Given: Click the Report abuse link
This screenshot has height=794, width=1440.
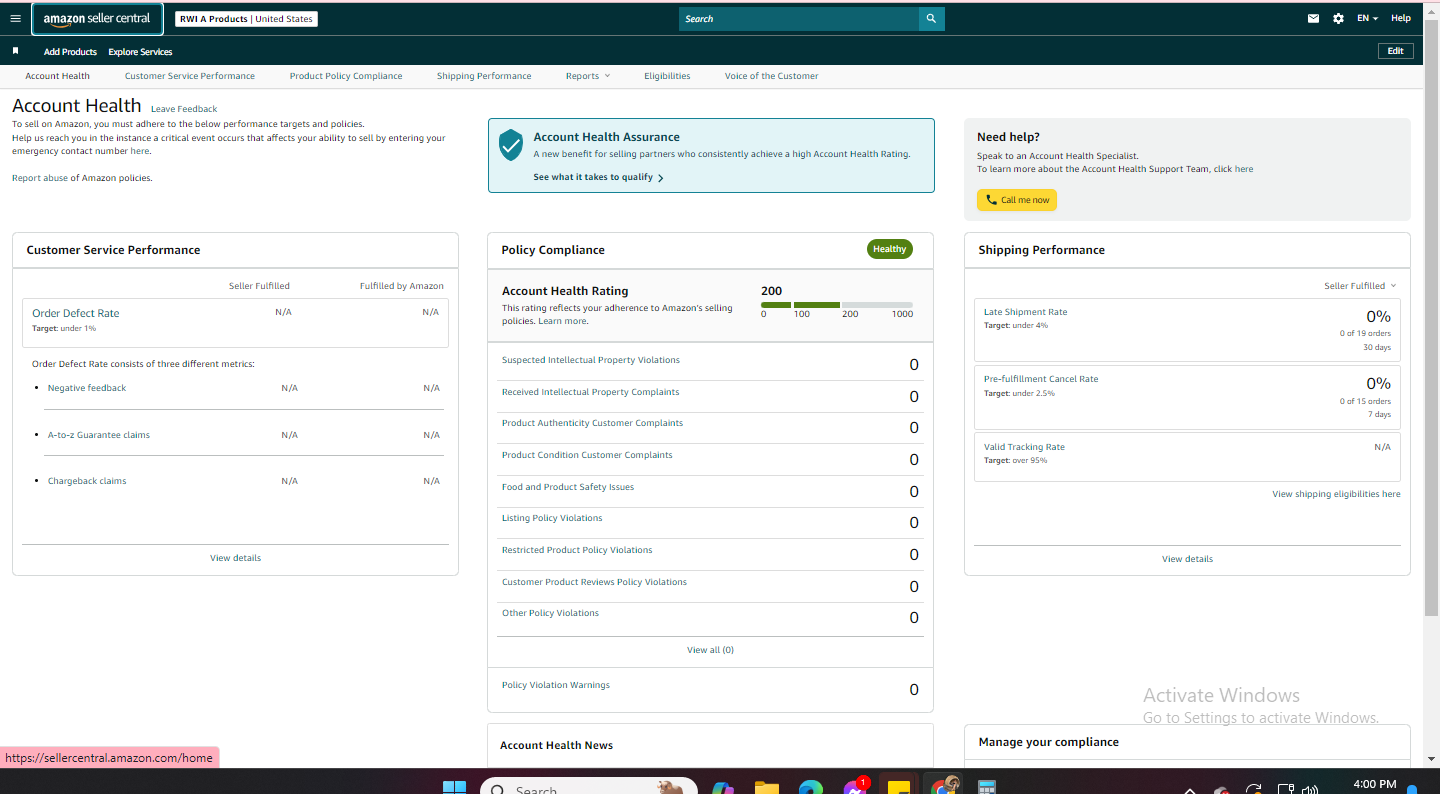Looking at the screenshot, I should coord(40,178).
